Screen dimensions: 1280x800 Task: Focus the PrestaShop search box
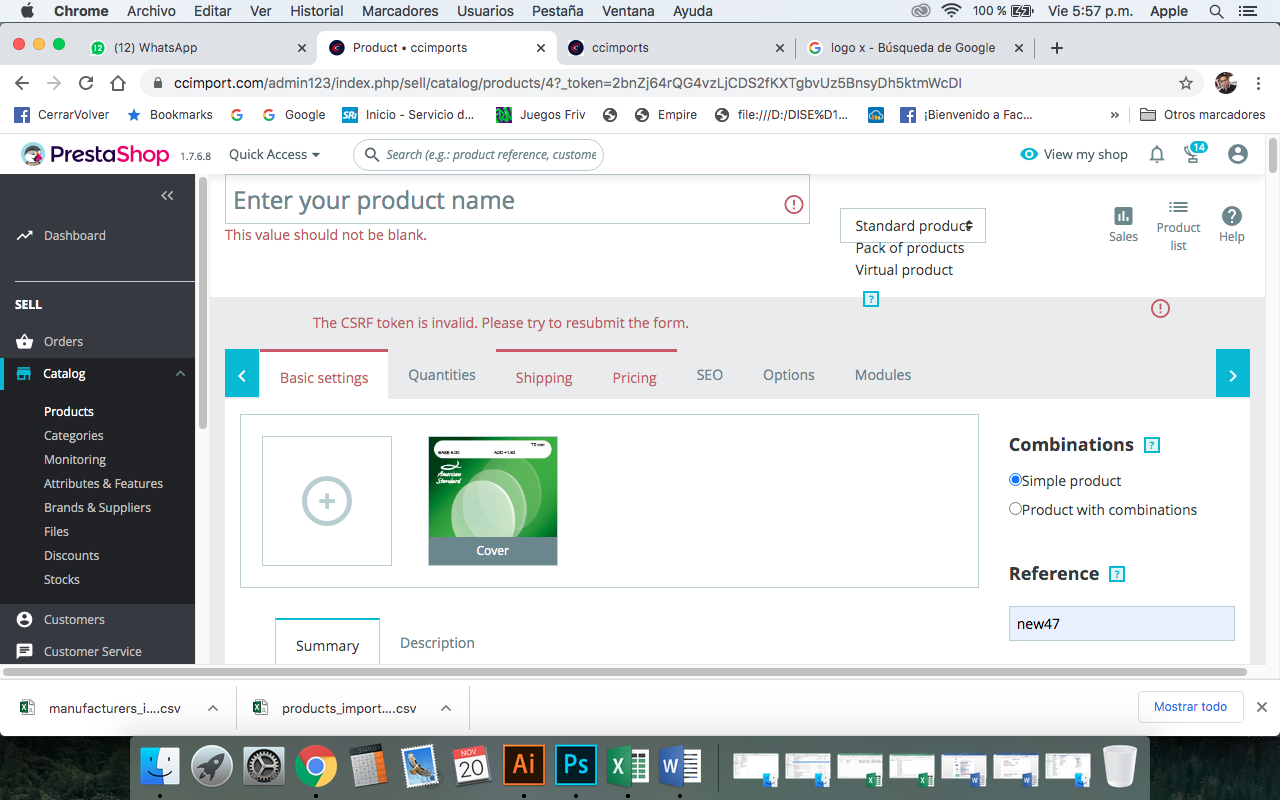click(x=479, y=155)
